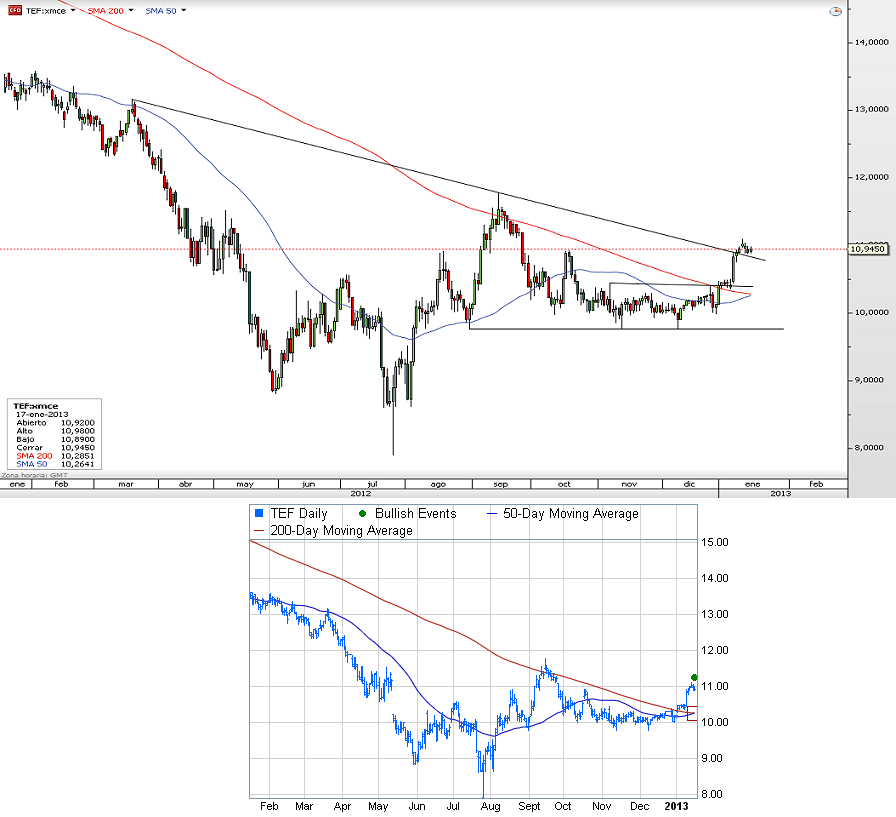Click the ago month label on upper timeline

pos(438,484)
